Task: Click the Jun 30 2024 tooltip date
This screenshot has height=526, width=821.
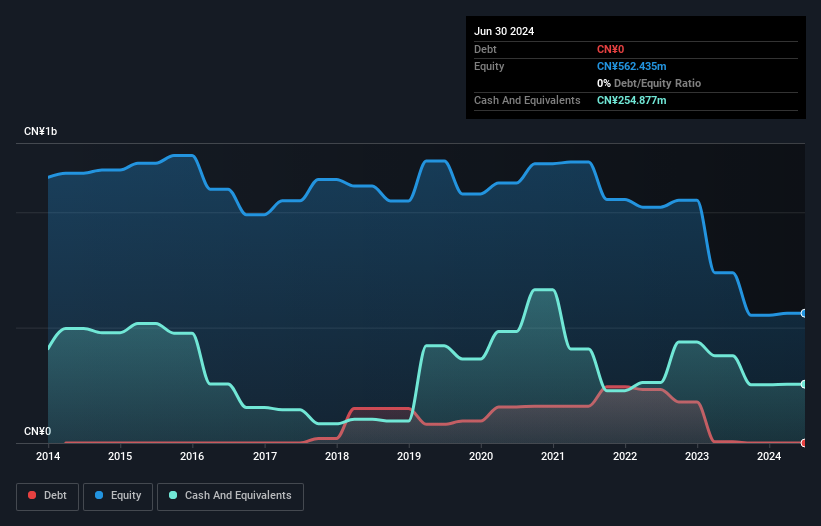Action: pos(504,31)
